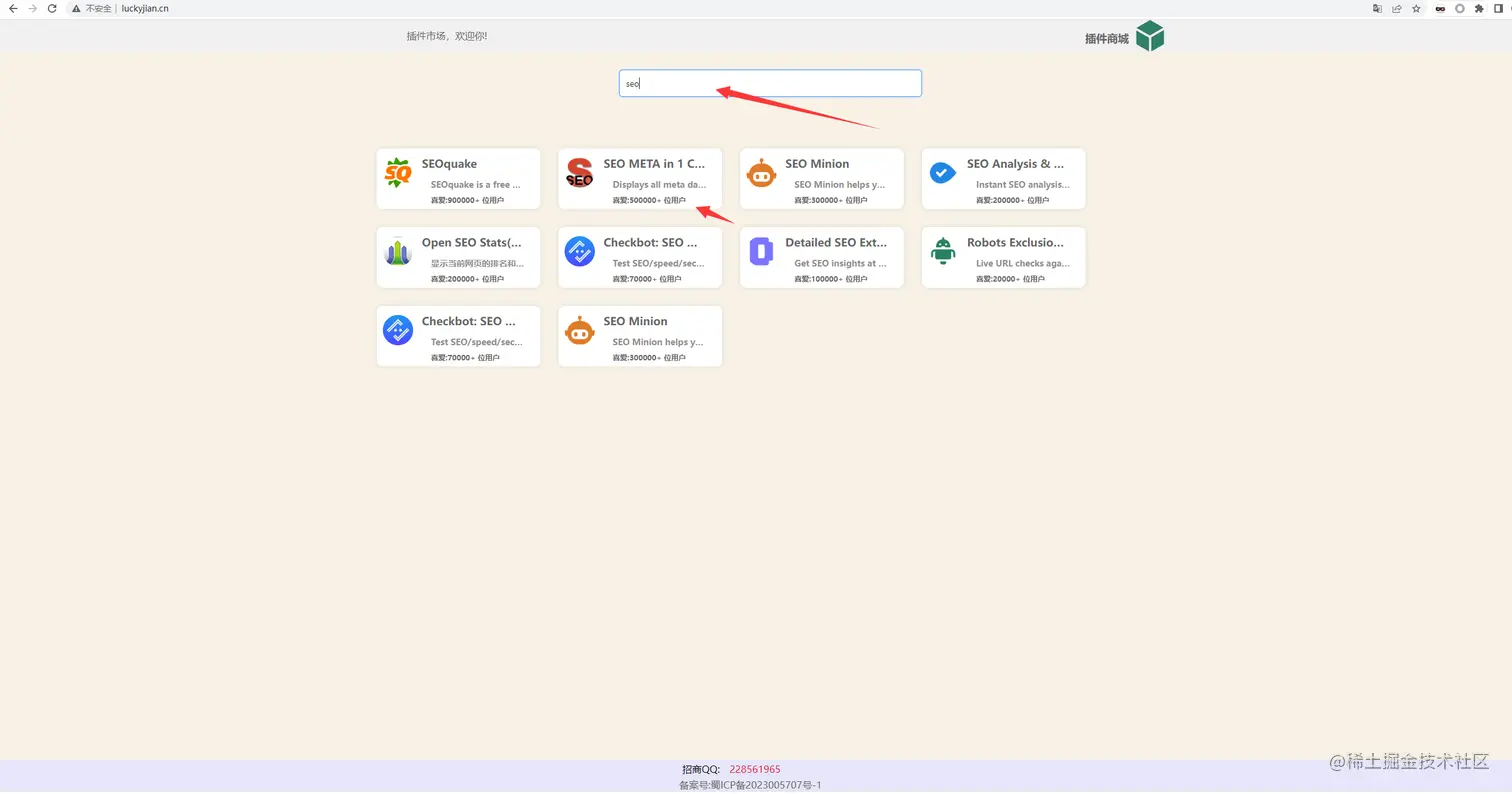Toggle the browser side panel icon
Viewport: 1512px width, 794px height.
(1499, 8)
